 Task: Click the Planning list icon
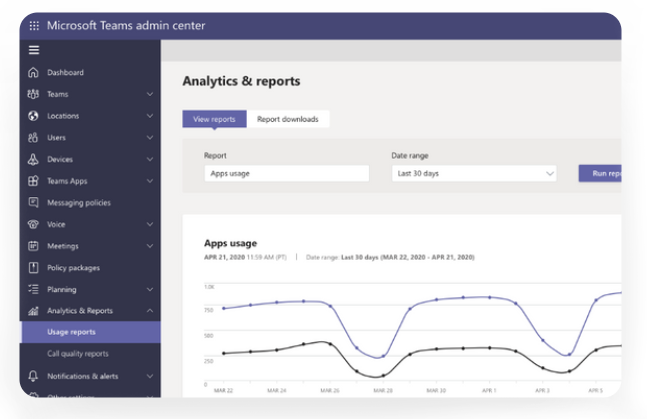point(33,289)
